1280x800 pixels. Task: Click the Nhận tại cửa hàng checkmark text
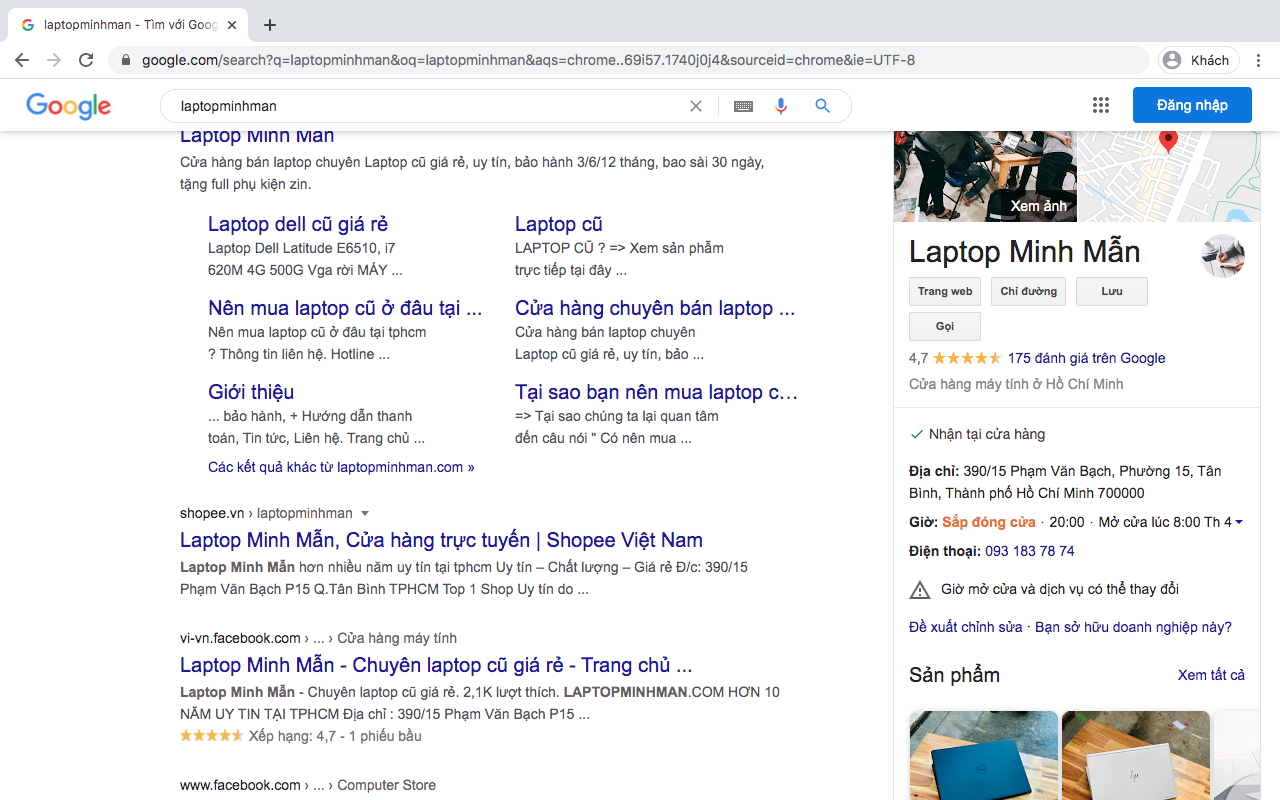tap(987, 434)
